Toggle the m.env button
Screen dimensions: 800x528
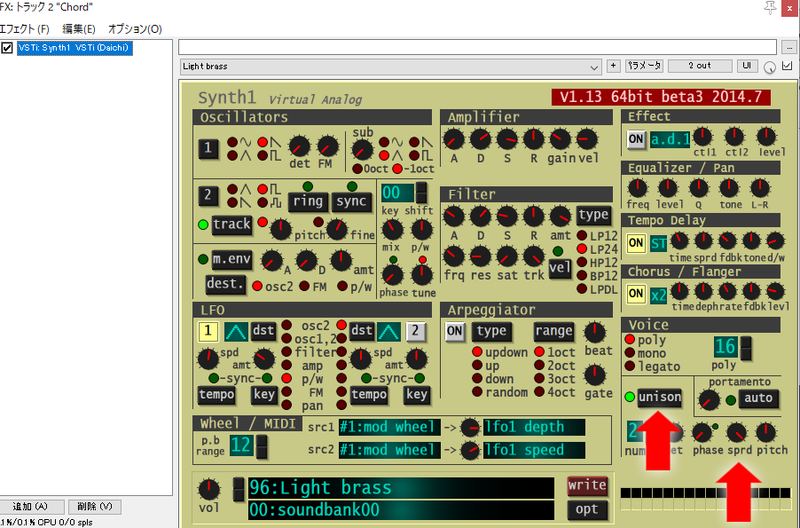(232, 259)
